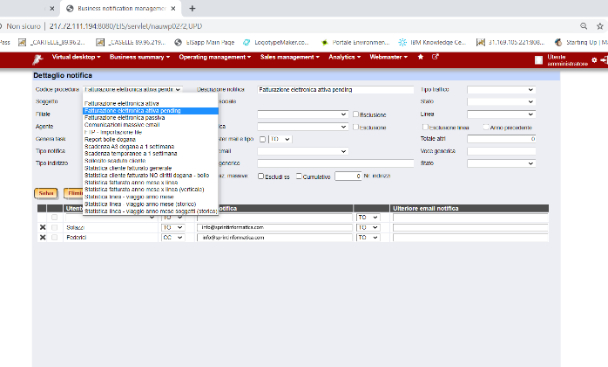
Task: Open the external link icon in navbar
Action: (435, 57)
